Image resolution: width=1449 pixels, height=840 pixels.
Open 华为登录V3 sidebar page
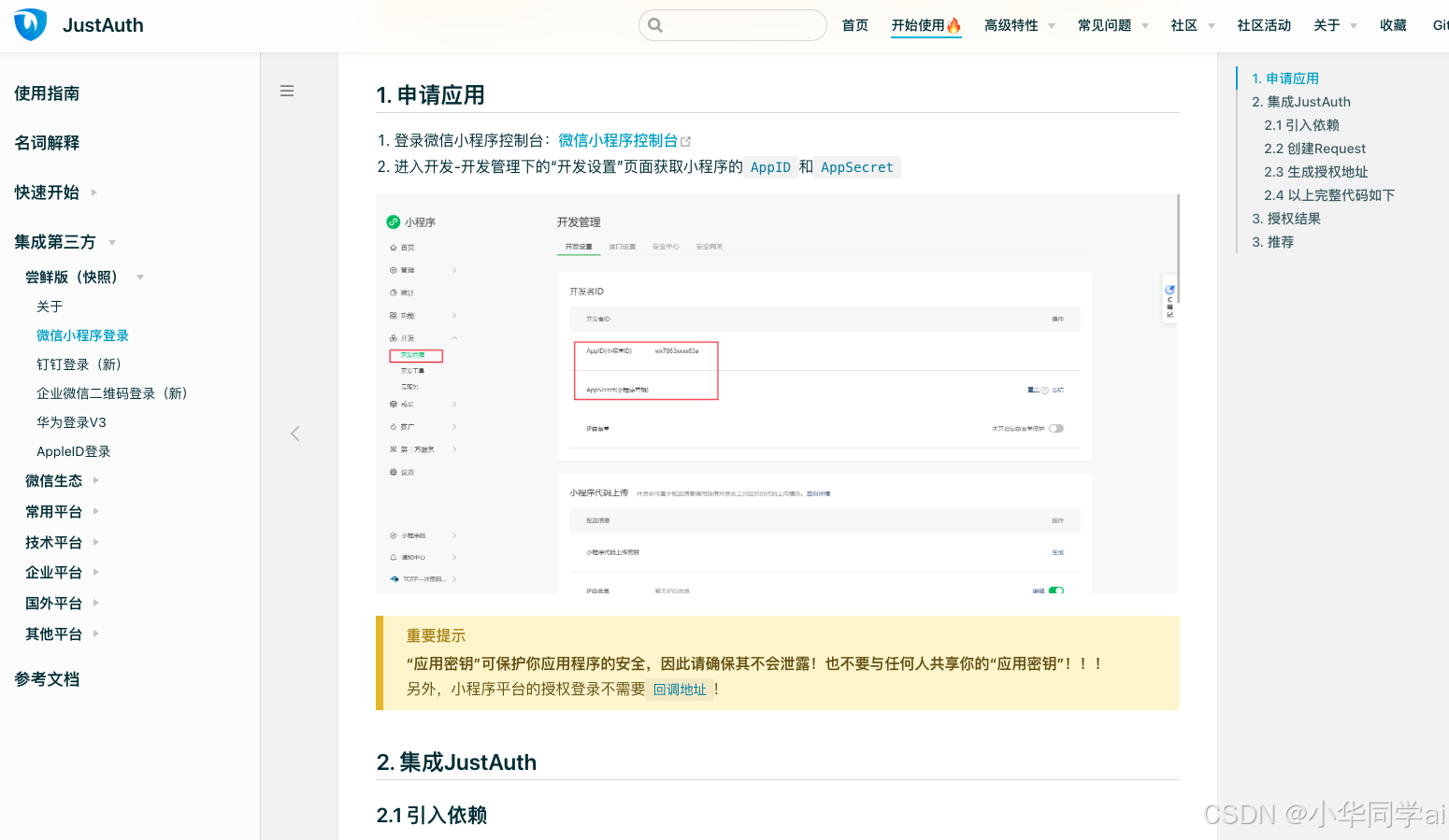pyautogui.click(x=71, y=422)
